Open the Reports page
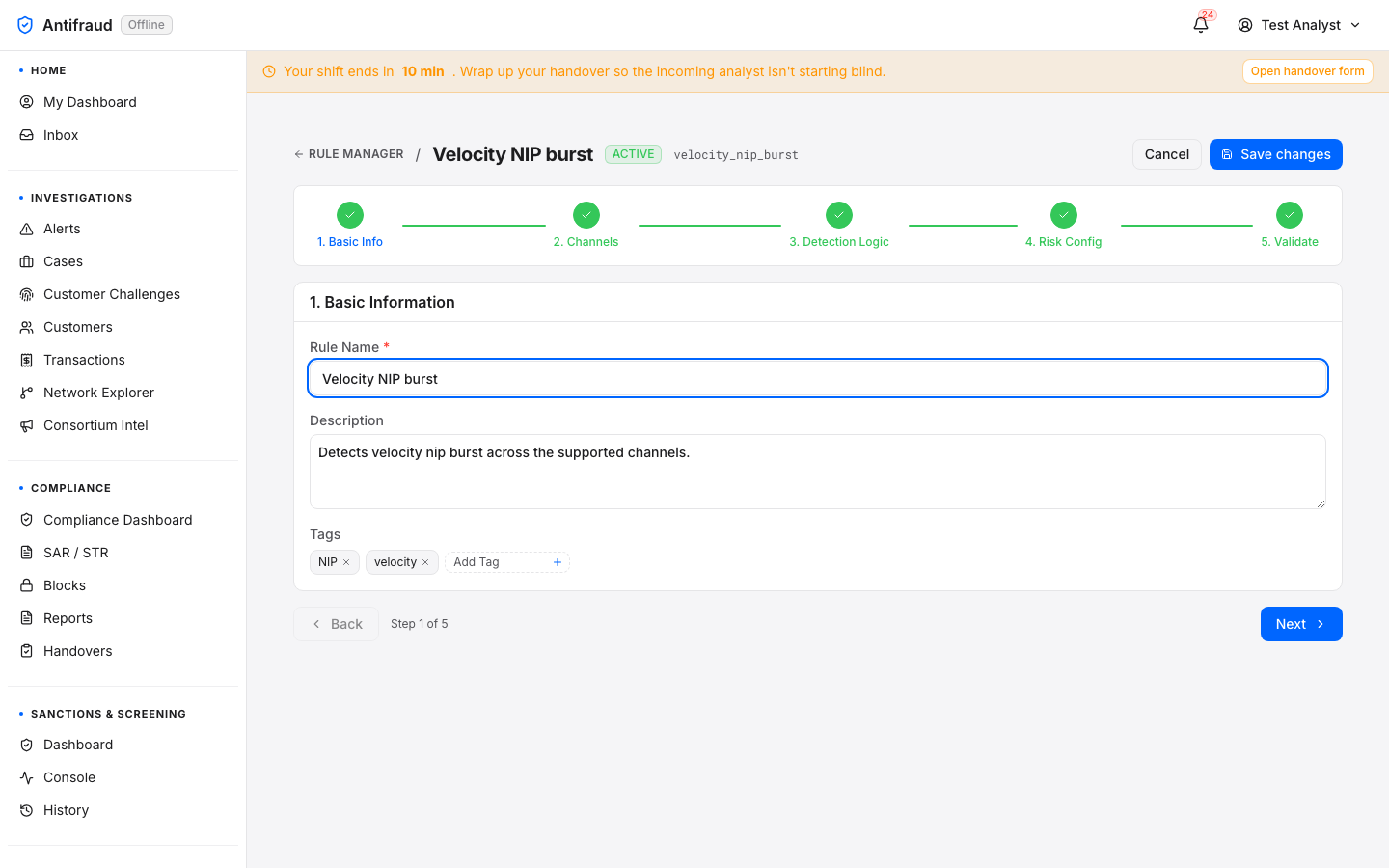Screen dimensions: 1389x868 123,618
